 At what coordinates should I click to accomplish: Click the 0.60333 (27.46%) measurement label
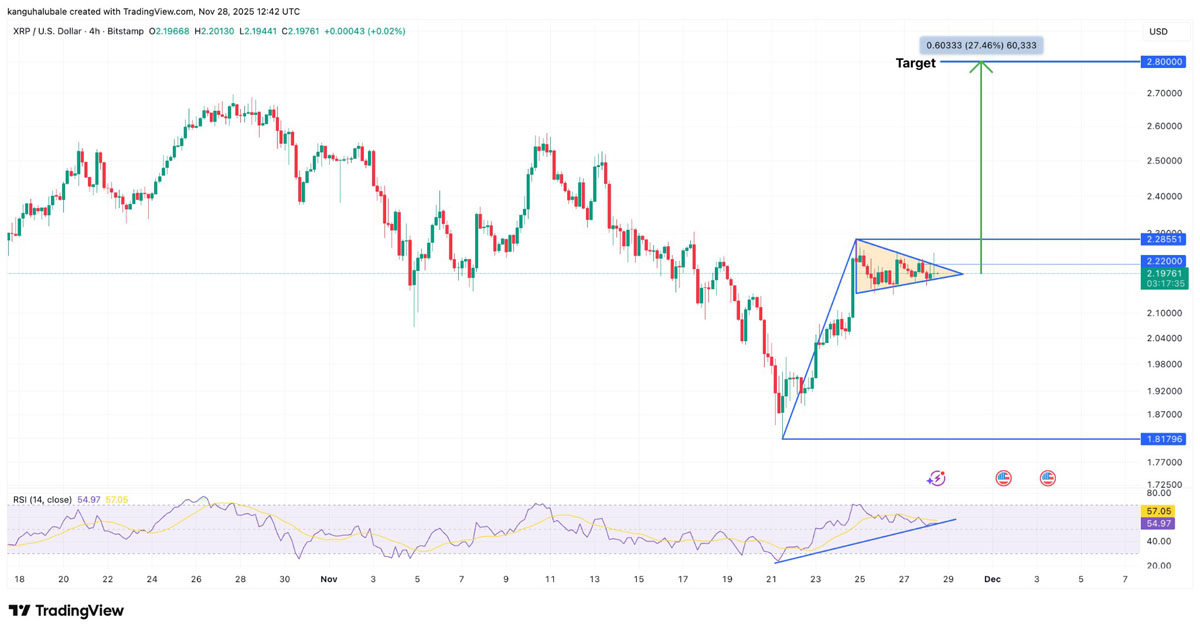[981, 44]
